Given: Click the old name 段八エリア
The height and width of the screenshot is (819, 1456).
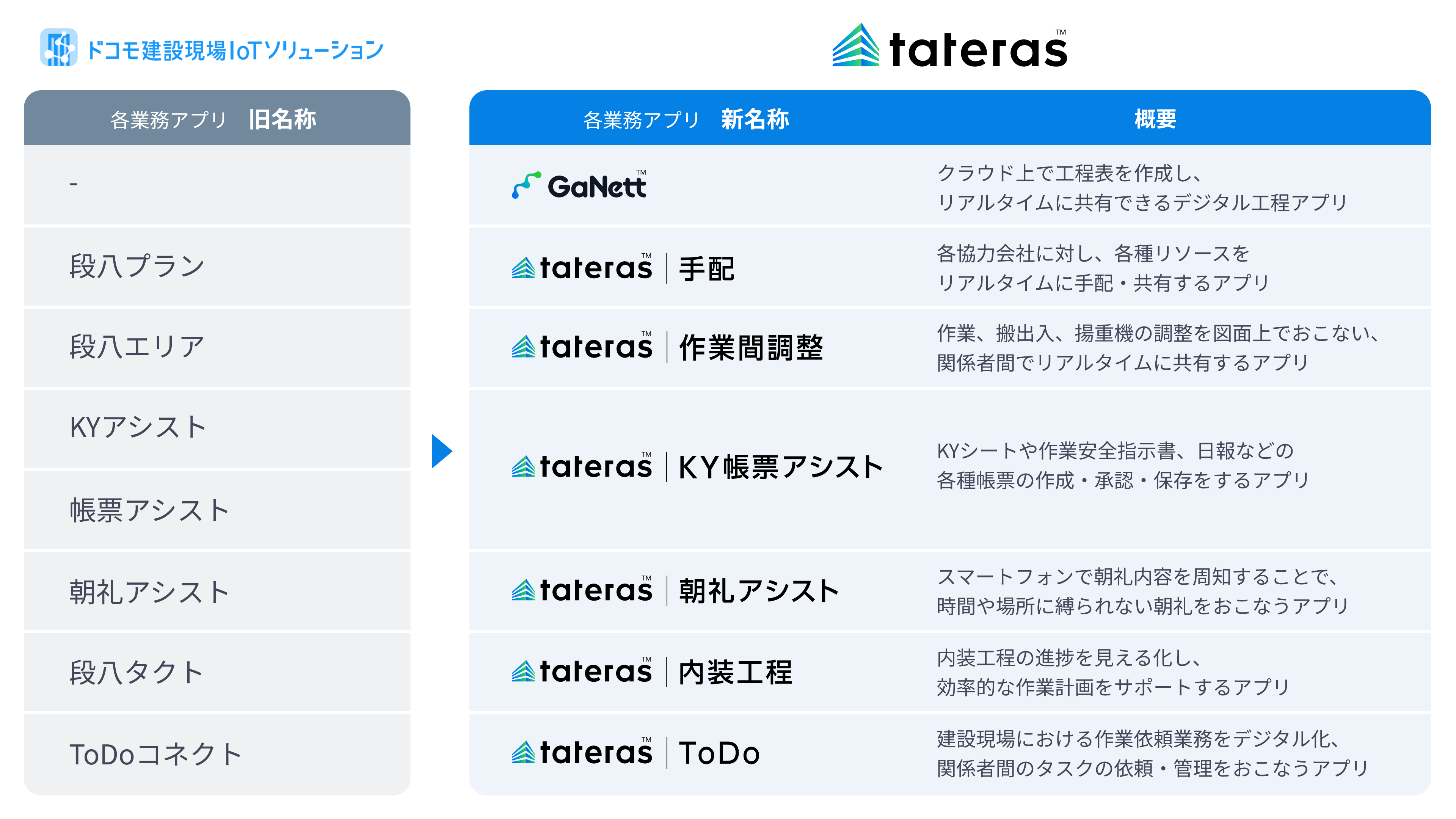Looking at the screenshot, I should [x=137, y=347].
